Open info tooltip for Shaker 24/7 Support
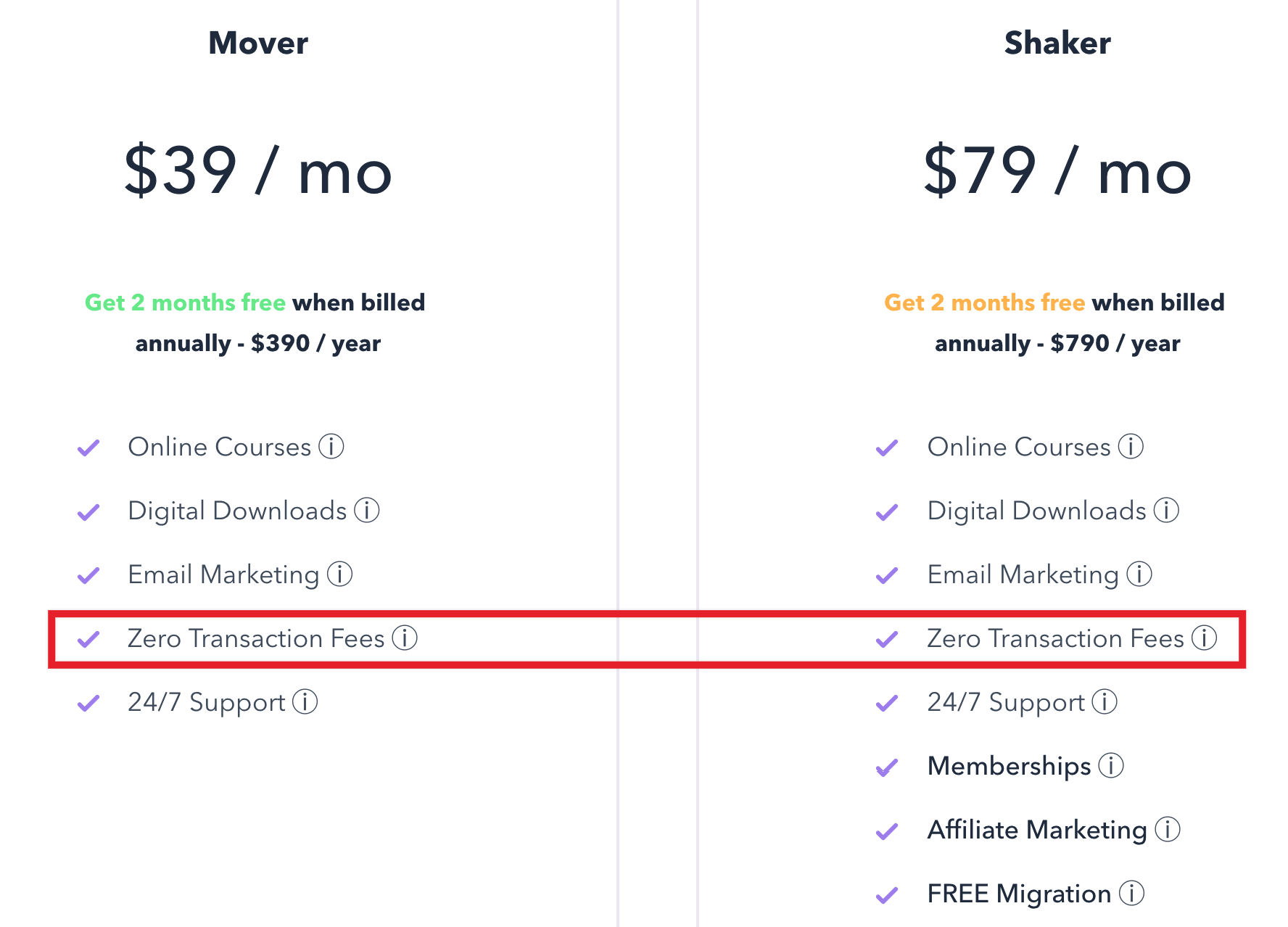The image size is (1288, 927). (x=1105, y=701)
